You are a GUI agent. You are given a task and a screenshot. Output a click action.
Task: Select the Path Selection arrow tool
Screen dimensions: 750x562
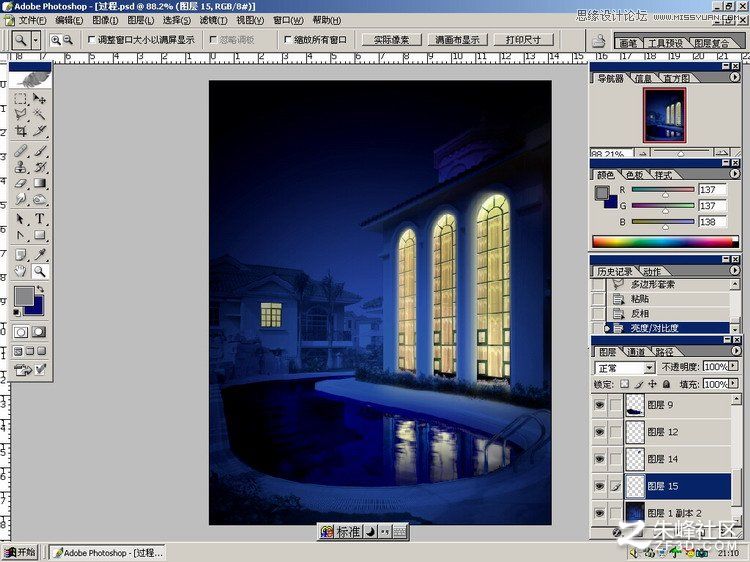[20, 219]
